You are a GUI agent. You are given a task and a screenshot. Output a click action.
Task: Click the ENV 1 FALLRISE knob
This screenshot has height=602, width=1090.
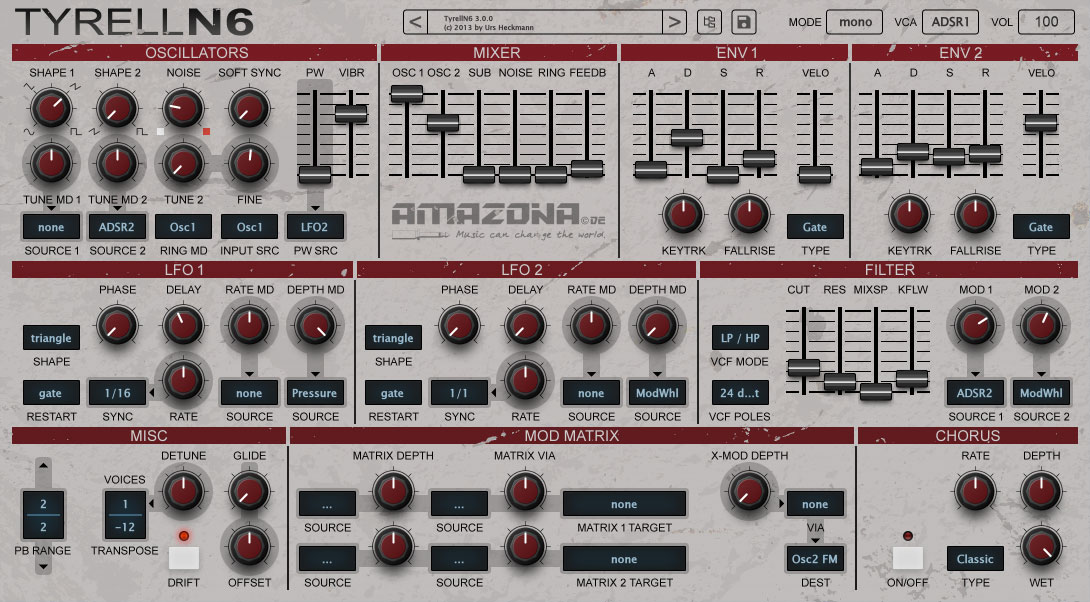pyautogui.click(x=749, y=213)
